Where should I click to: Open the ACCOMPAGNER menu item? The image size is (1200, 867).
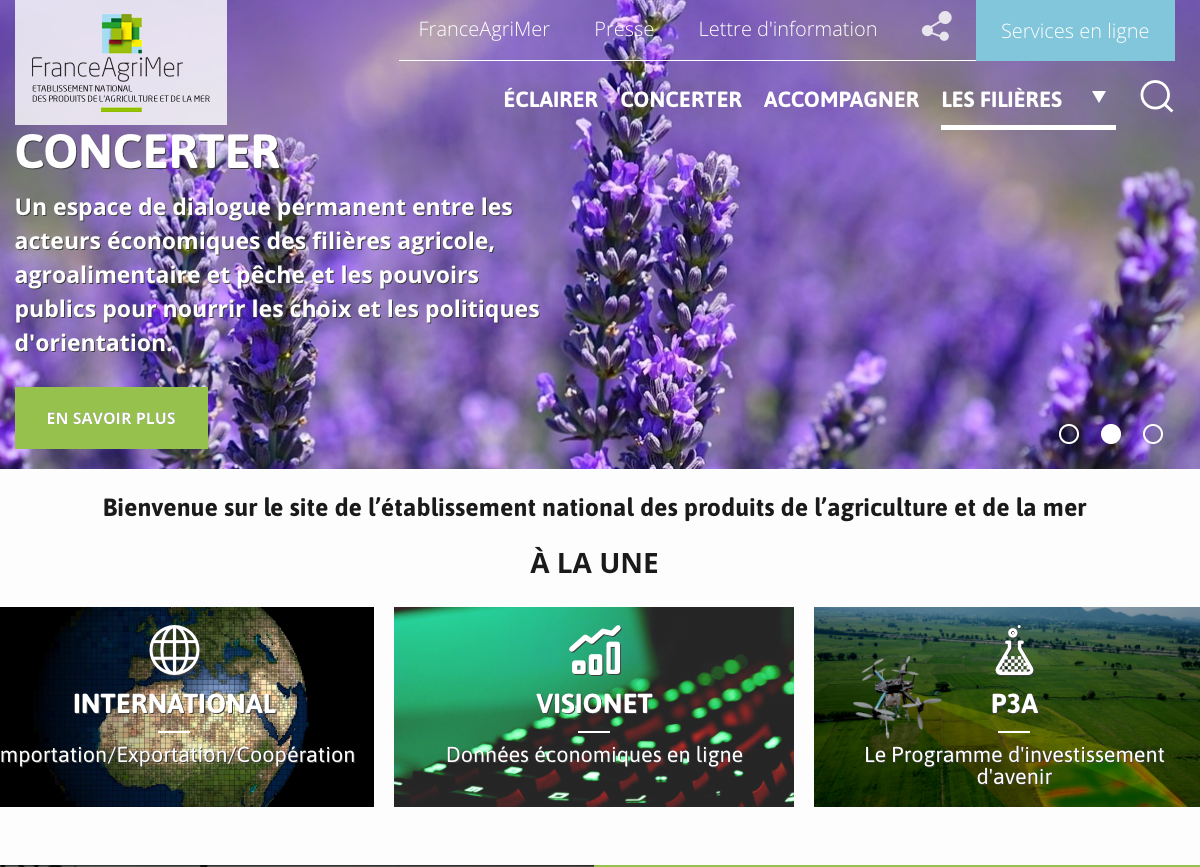[x=841, y=99]
